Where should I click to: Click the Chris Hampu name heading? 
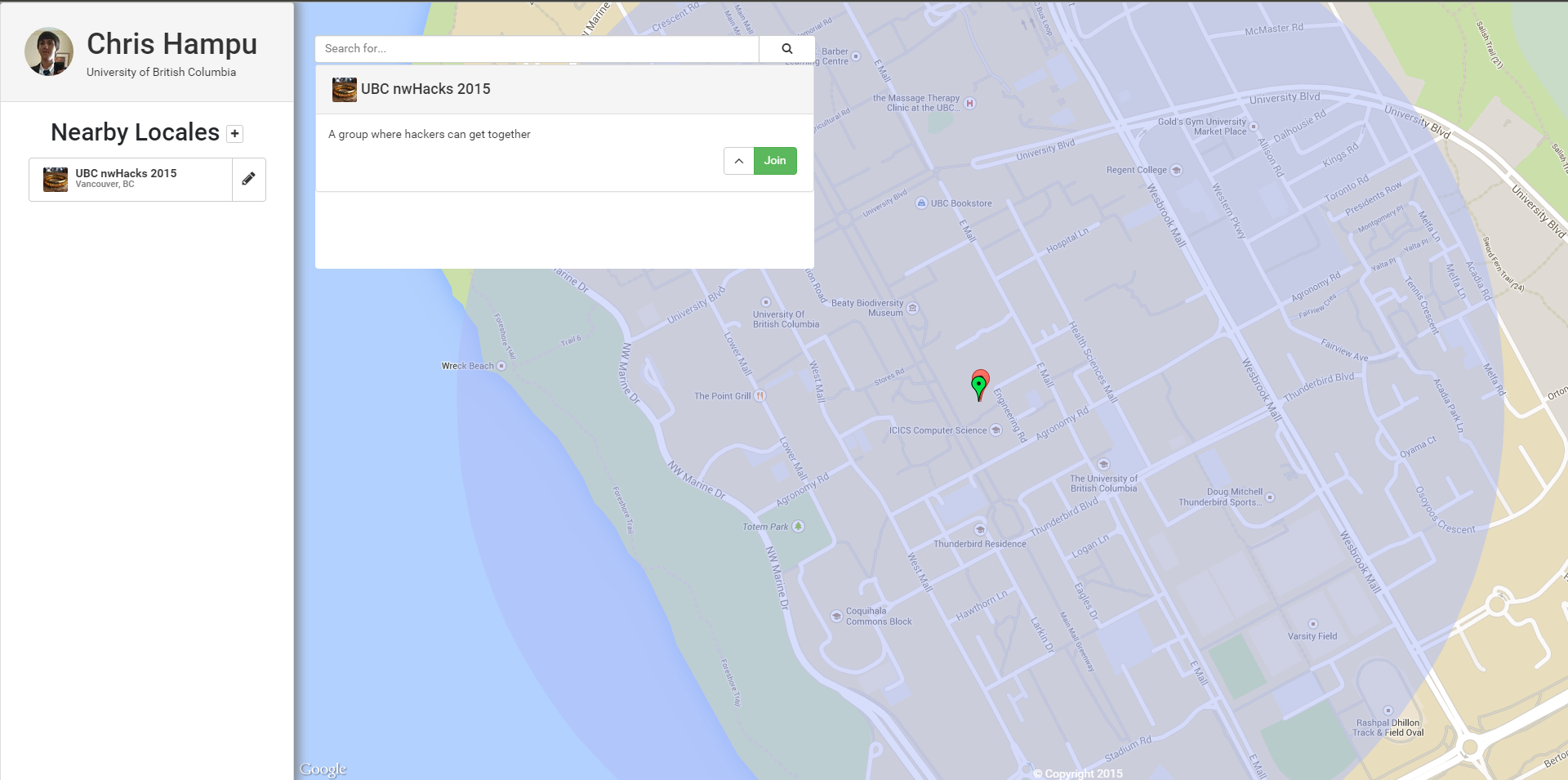click(171, 44)
